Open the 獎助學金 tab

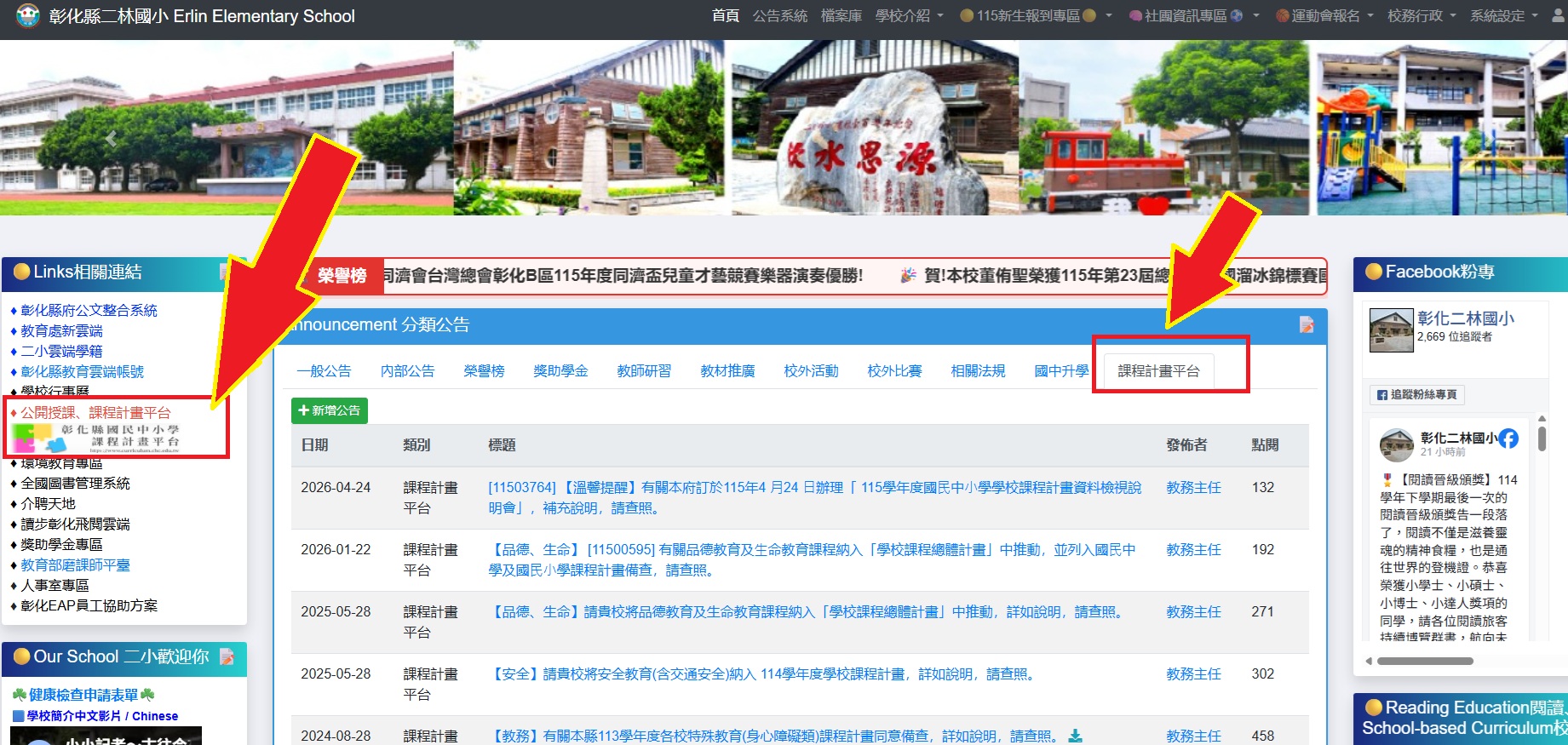point(560,371)
